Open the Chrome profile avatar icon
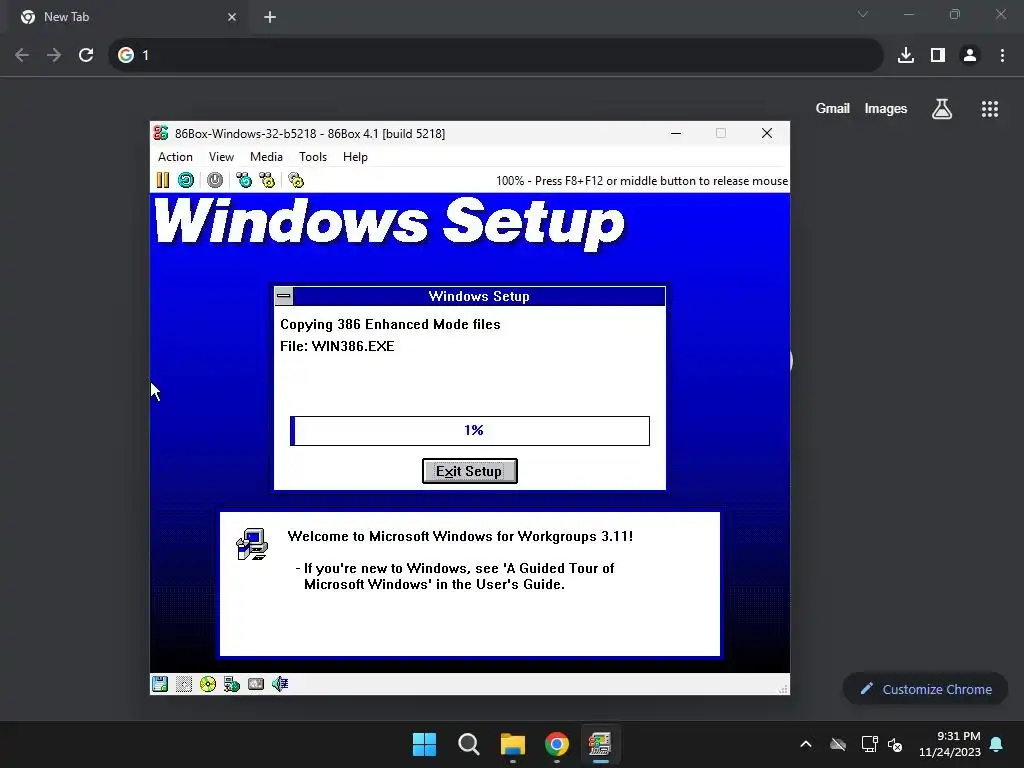 click(x=970, y=55)
